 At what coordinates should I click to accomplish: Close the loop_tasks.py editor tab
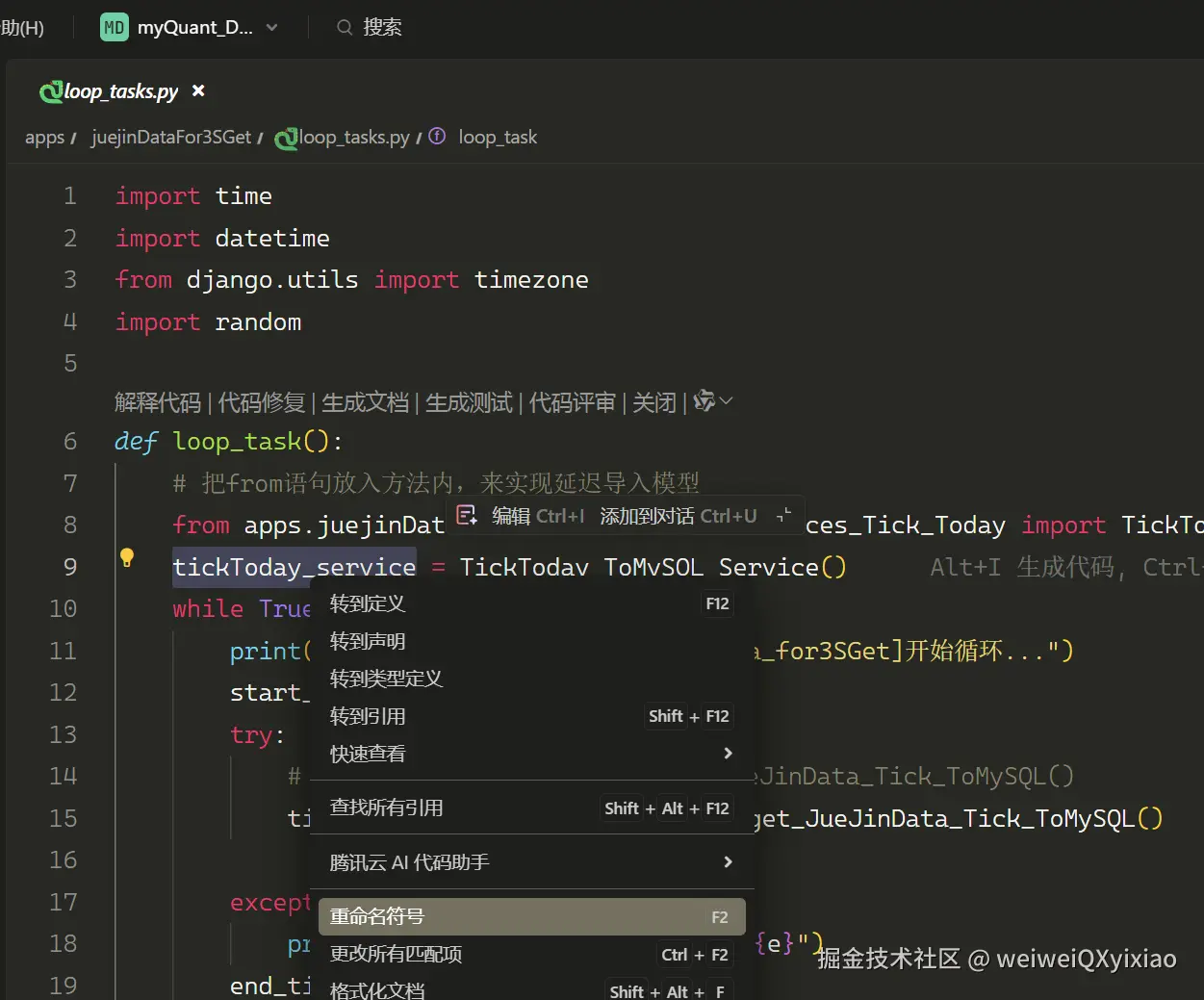click(198, 90)
